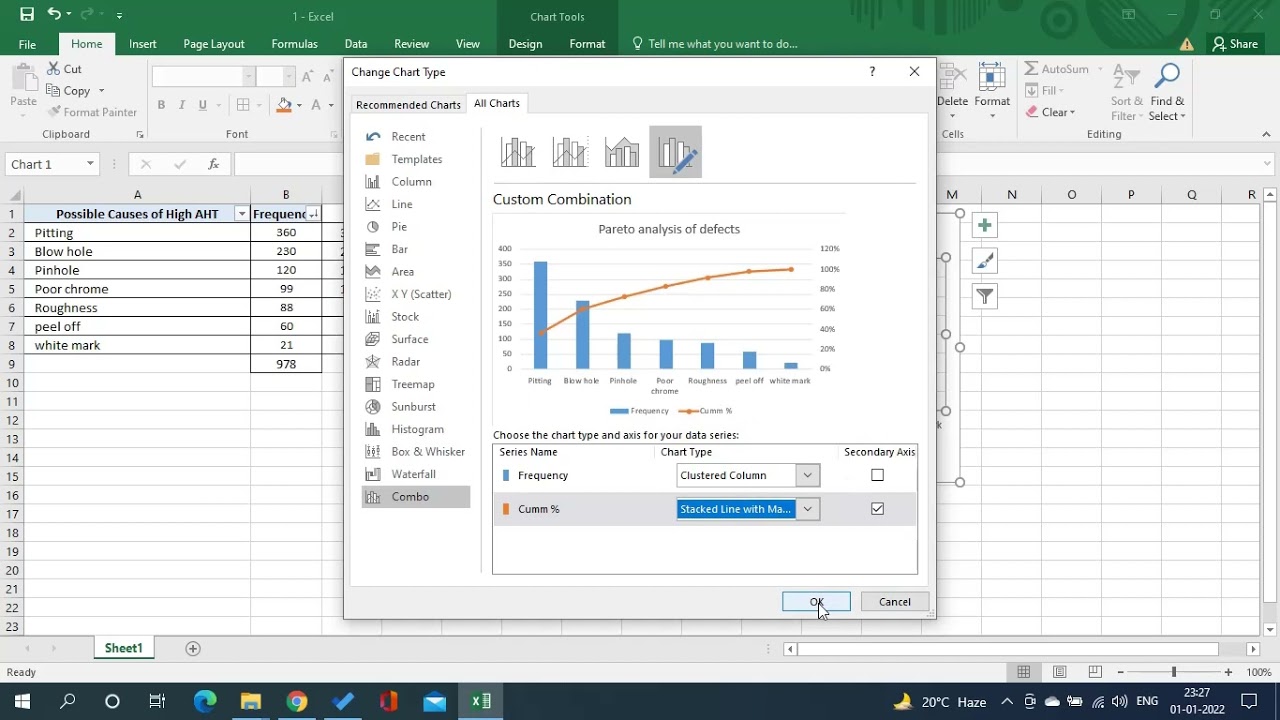Viewport: 1280px width, 720px height.
Task: Uncheck Secondary Axis for Cumm % series
Action: point(877,509)
